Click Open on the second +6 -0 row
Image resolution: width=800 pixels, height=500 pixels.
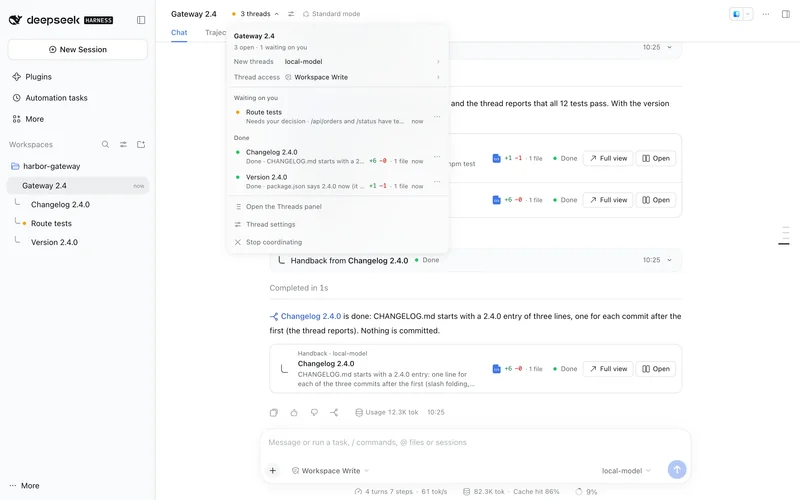(656, 200)
